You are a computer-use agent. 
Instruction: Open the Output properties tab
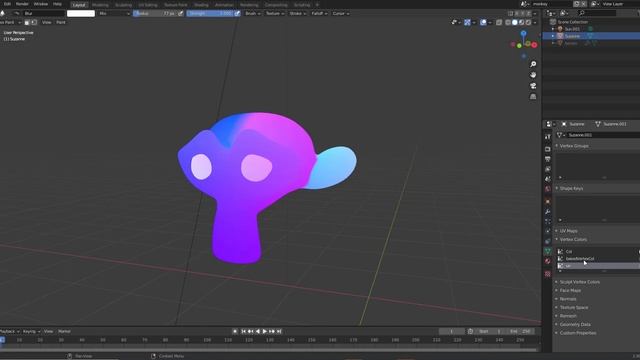click(548, 159)
